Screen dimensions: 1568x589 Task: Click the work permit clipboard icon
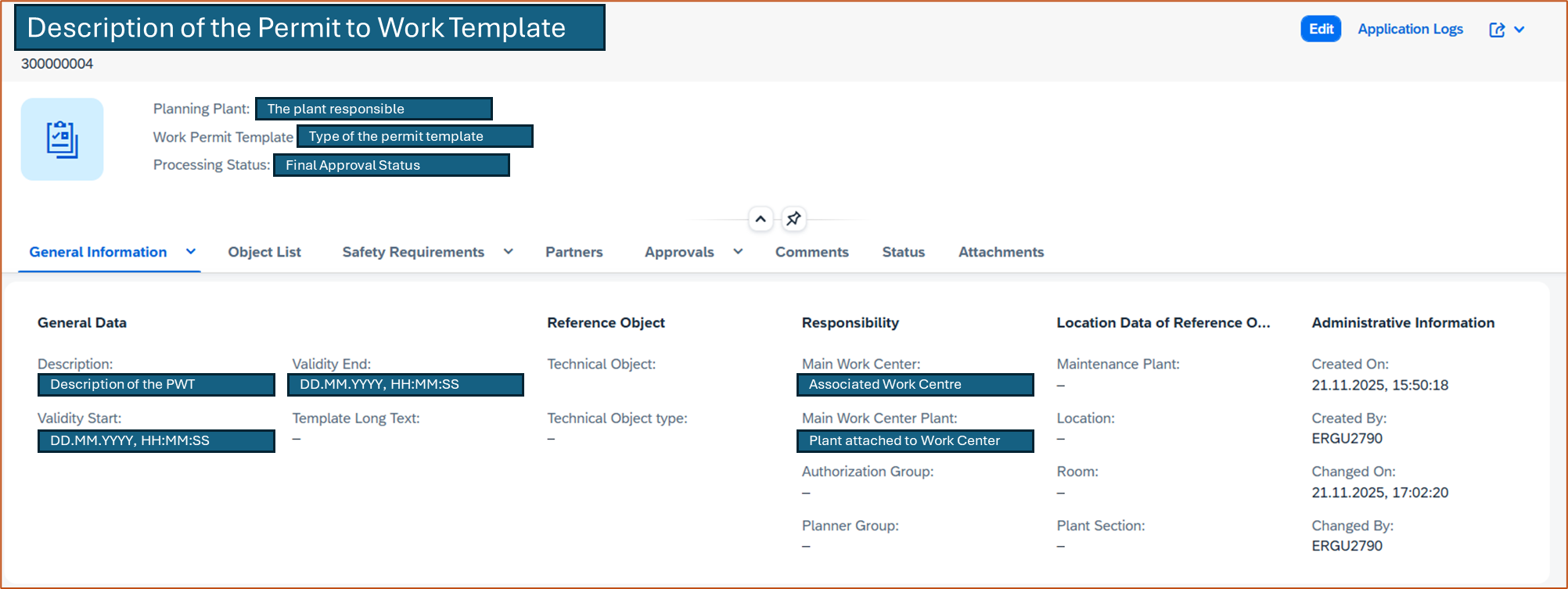tap(62, 139)
